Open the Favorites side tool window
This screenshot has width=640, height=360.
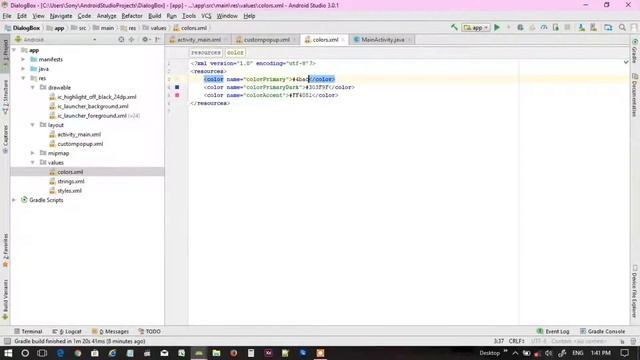click(5, 250)
